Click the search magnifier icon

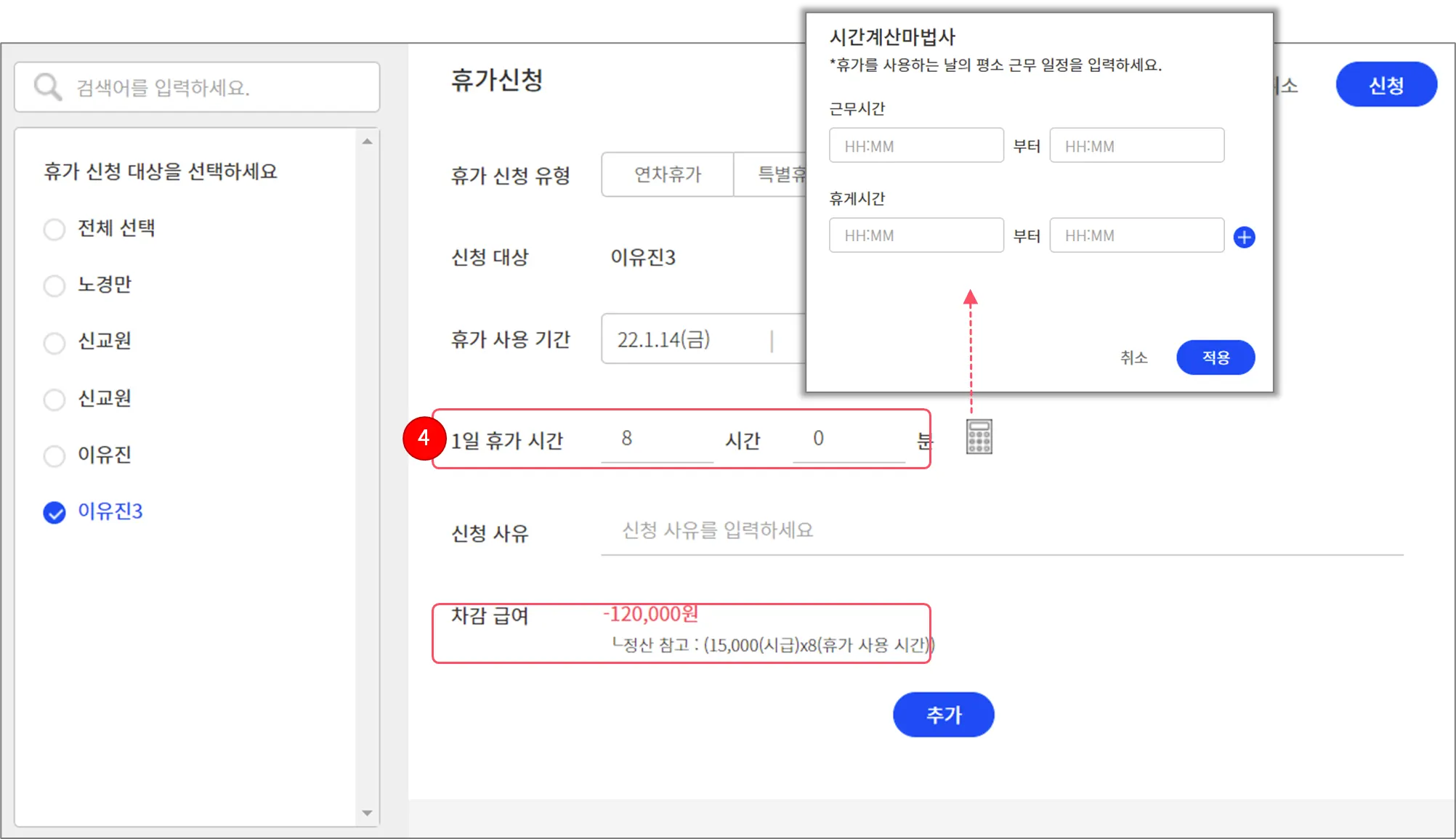coord(48,87)
